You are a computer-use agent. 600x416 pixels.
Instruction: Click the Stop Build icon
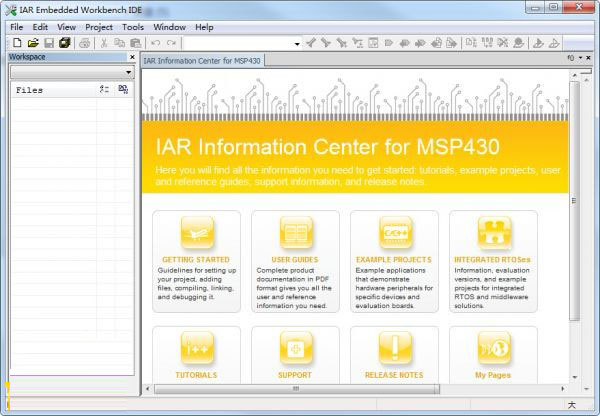pyautogui.click(x=502, y=43)
